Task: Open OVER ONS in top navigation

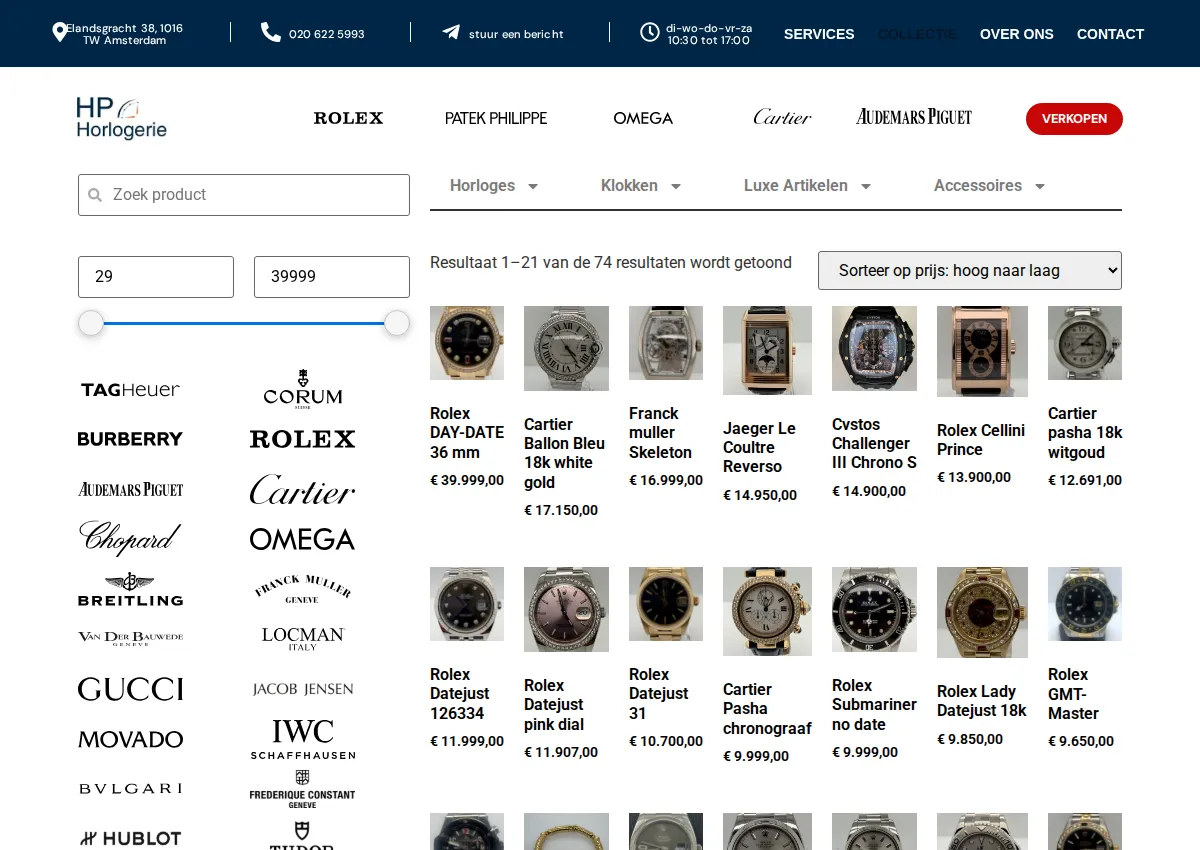Action: pyautogui.click(x=1017, y=34)
